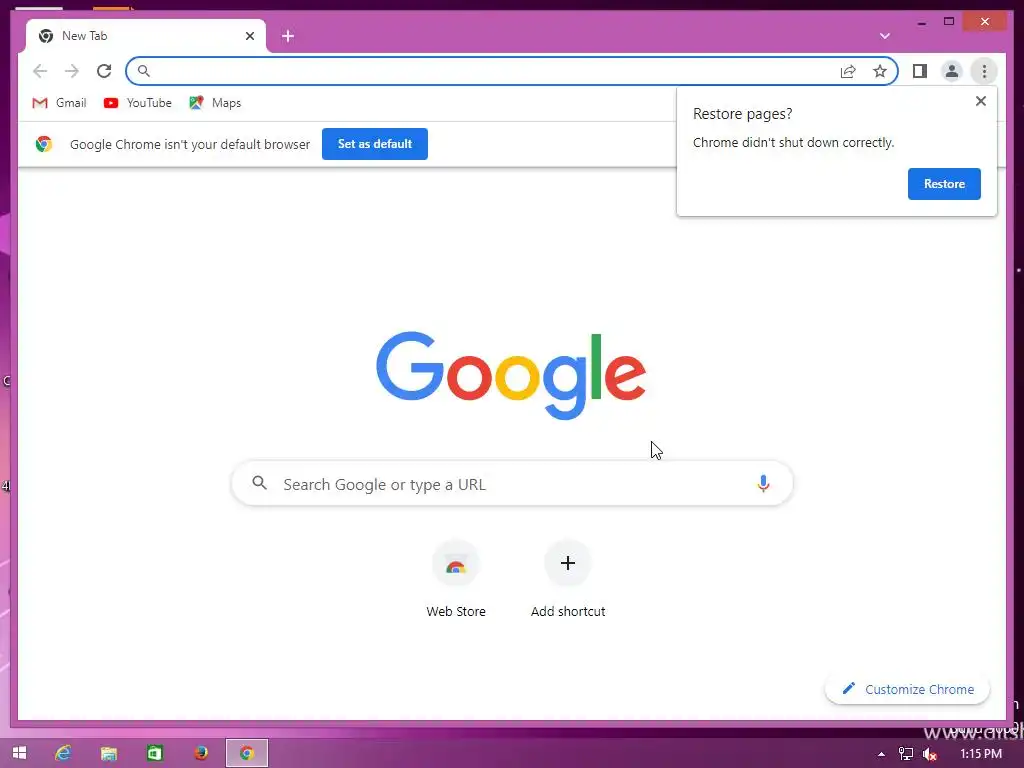Expand the tab search chevron
The height and width of the screenshot is (768, 1024).
tap(885, 36)
